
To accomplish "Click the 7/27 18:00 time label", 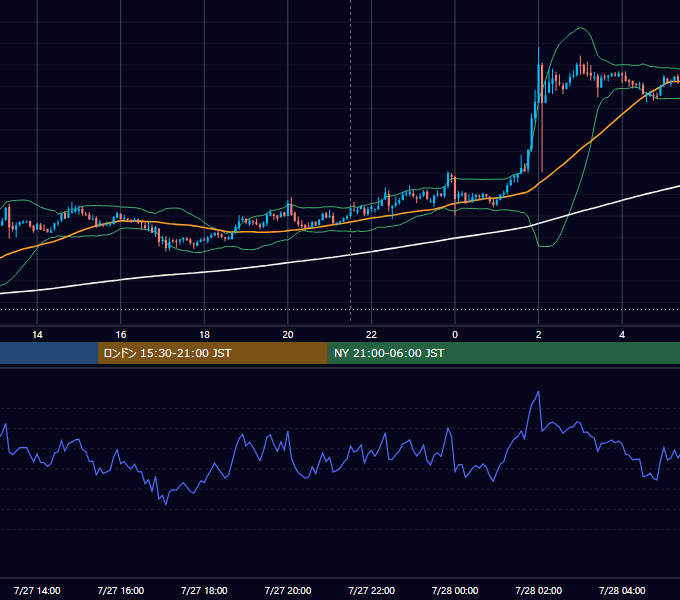I will [x=204, y=590].
